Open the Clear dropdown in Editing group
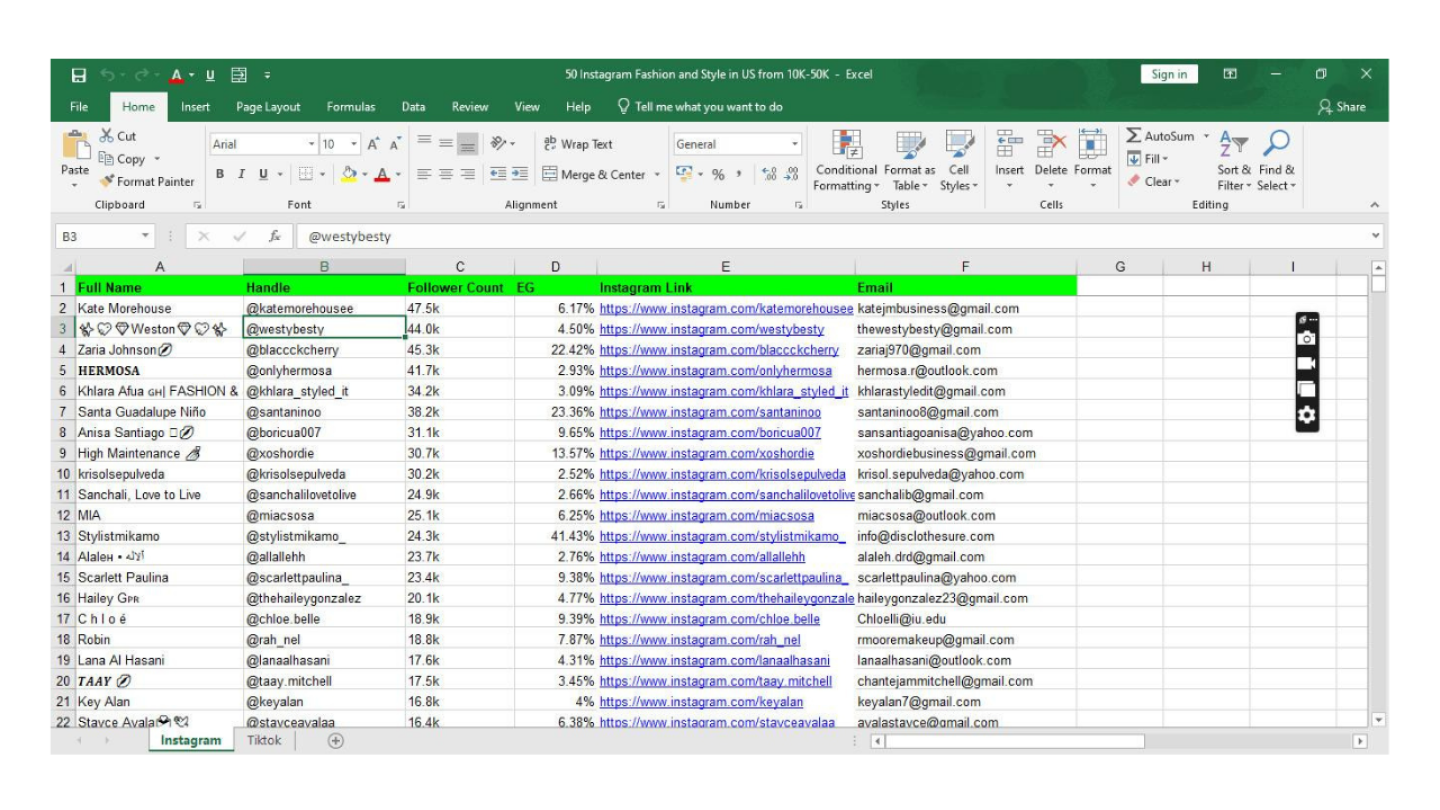 click(1153, 181)
